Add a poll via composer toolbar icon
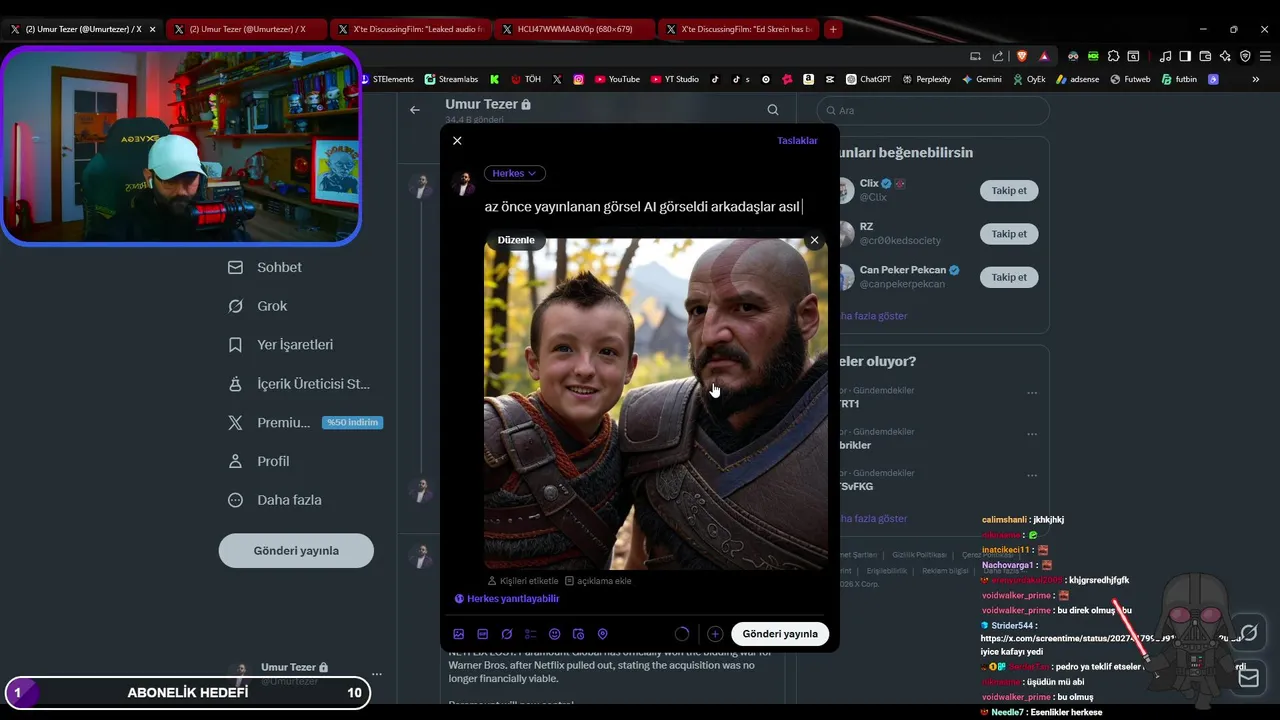1280x720 pixels. (x=531, y=634)
